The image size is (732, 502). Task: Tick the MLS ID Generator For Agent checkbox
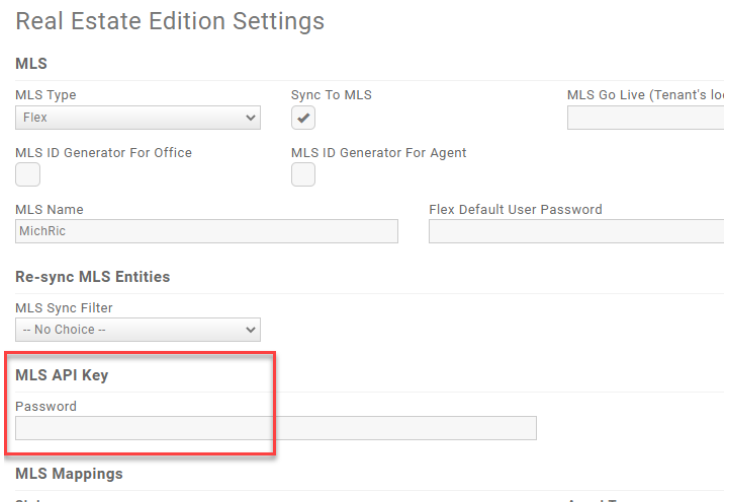[303, 175]
